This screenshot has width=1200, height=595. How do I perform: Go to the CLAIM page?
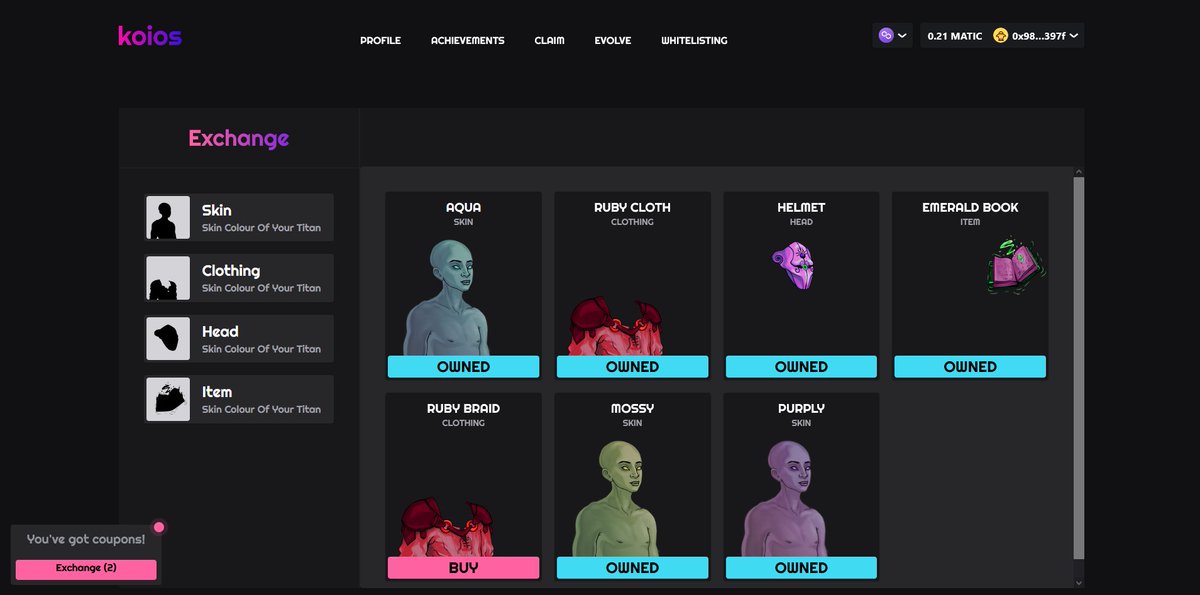point(549,41)
